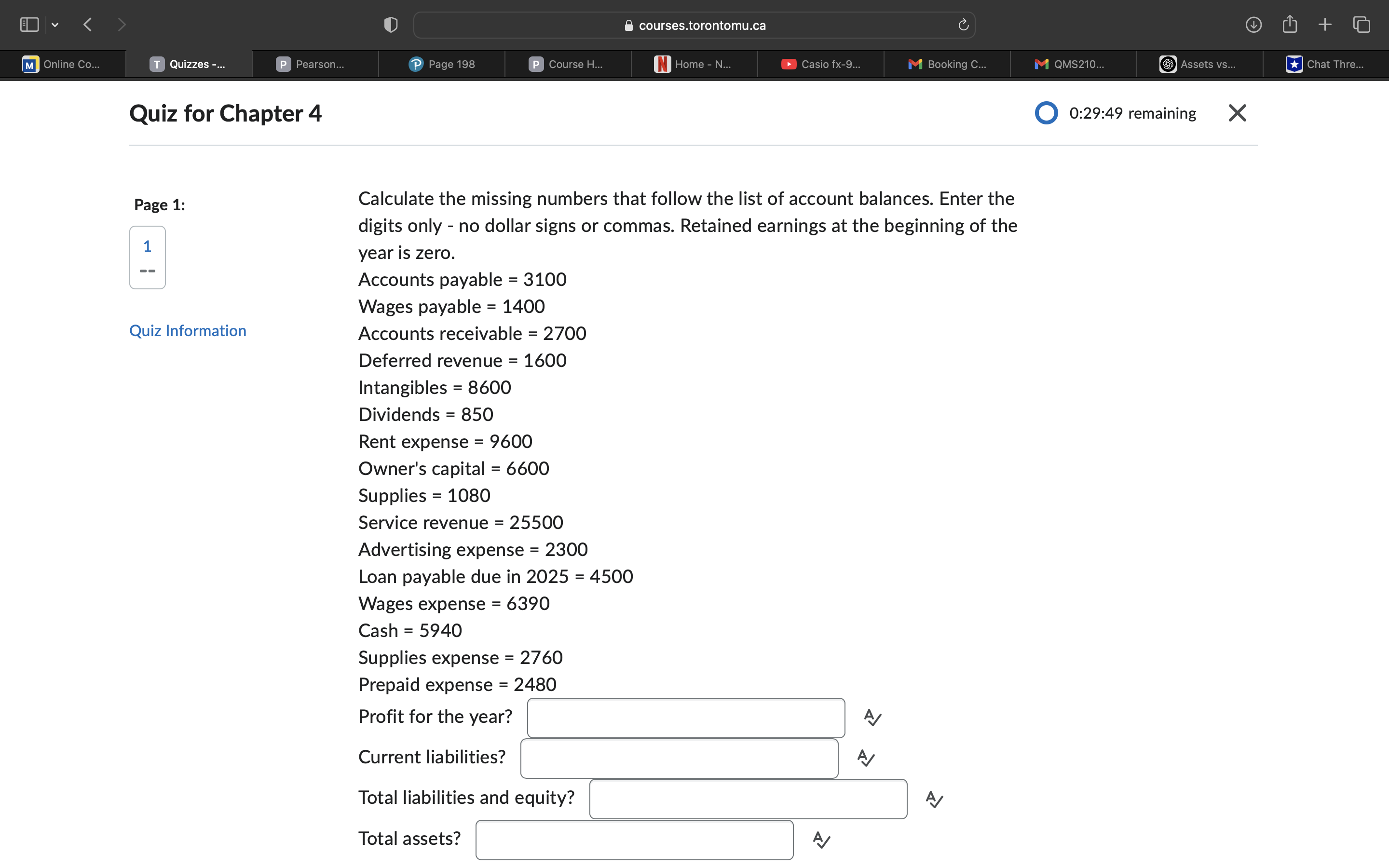The width and height of the screenshot is (1389, 868).
Task: Click the Share icon in the toolbar
Action: [1290, 25]
